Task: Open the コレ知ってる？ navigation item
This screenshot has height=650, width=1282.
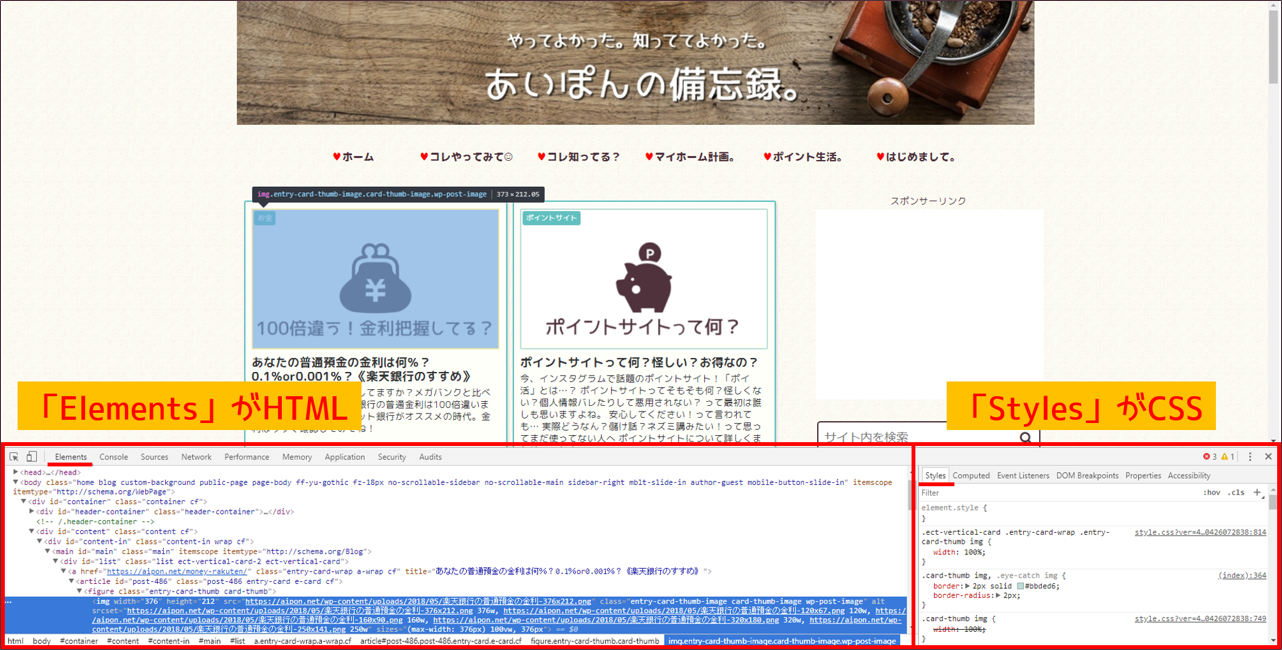Action: [578, 157]
